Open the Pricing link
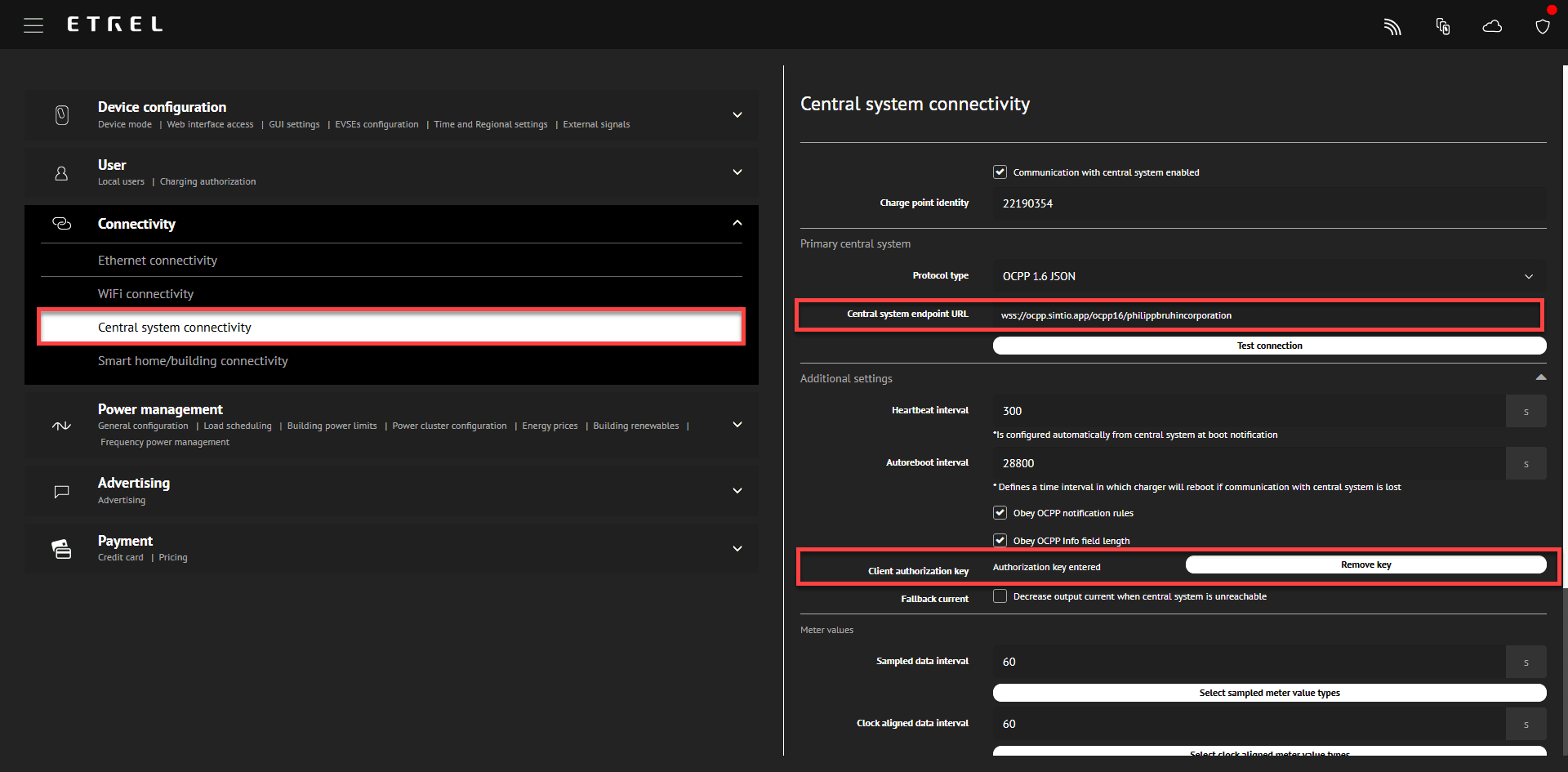The width and height of the screenshot is (1568, 772). coord(173,558)
